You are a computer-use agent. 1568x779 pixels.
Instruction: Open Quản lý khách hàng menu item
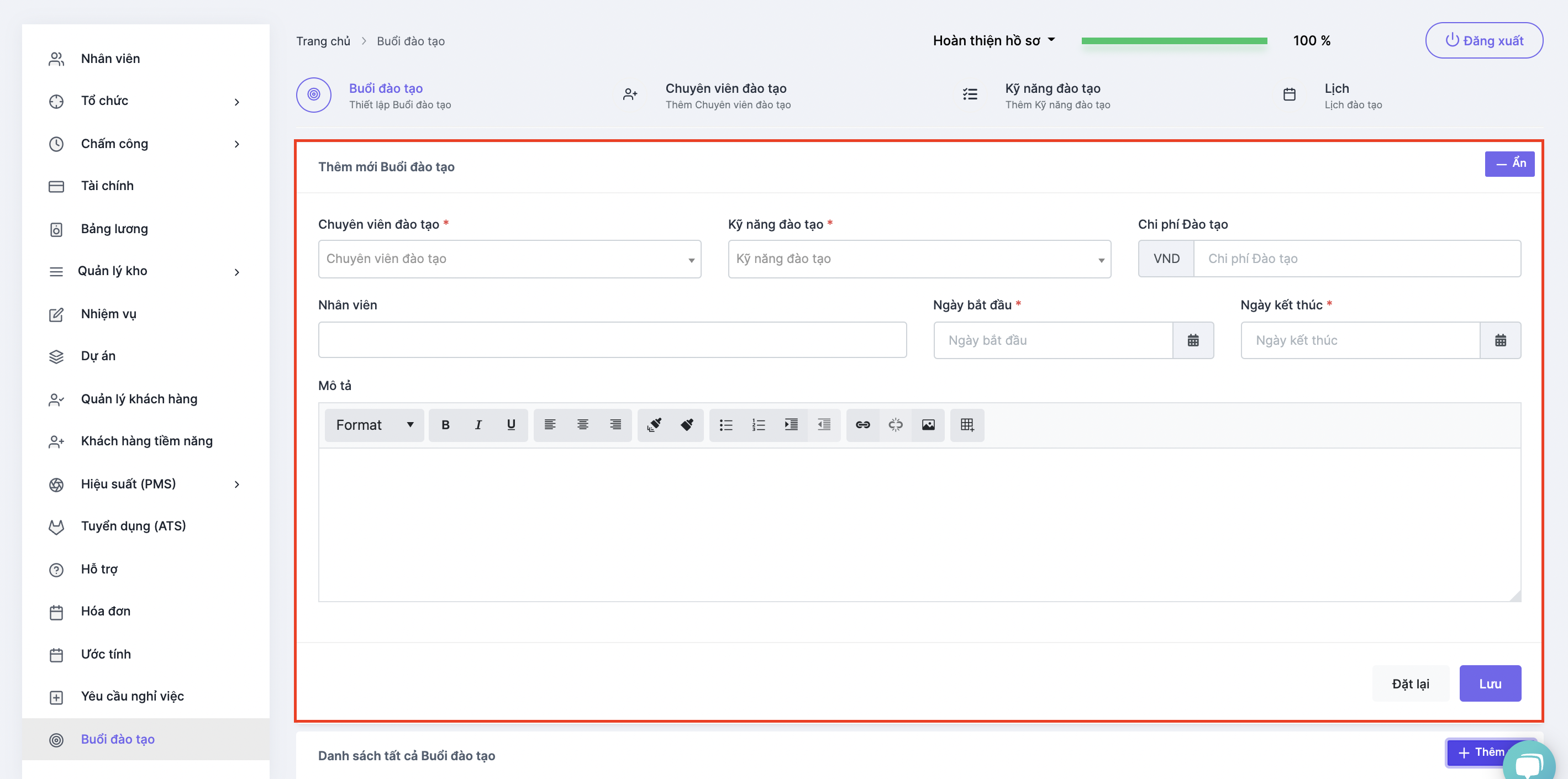(x=145, y=399)
